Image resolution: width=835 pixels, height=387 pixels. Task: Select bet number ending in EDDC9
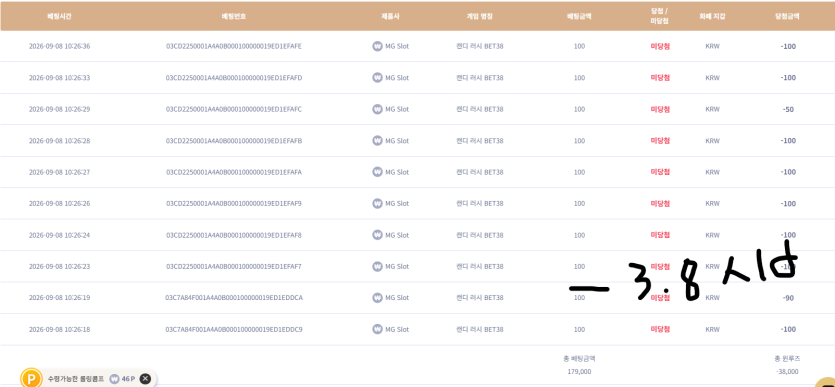pyautogui.click(x=234, y=329)
